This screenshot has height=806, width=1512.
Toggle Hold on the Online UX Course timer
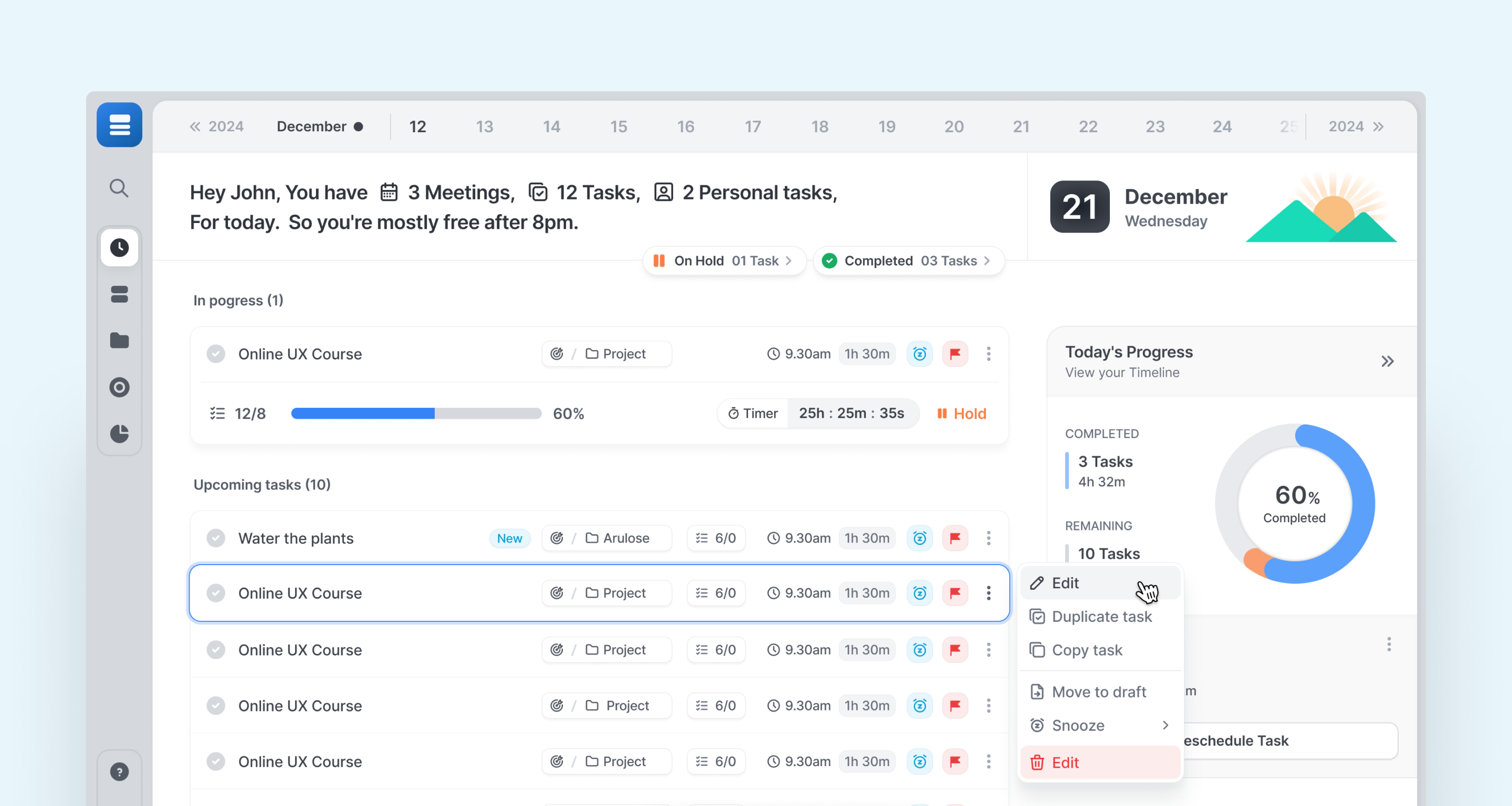click(x=961, y=413)
